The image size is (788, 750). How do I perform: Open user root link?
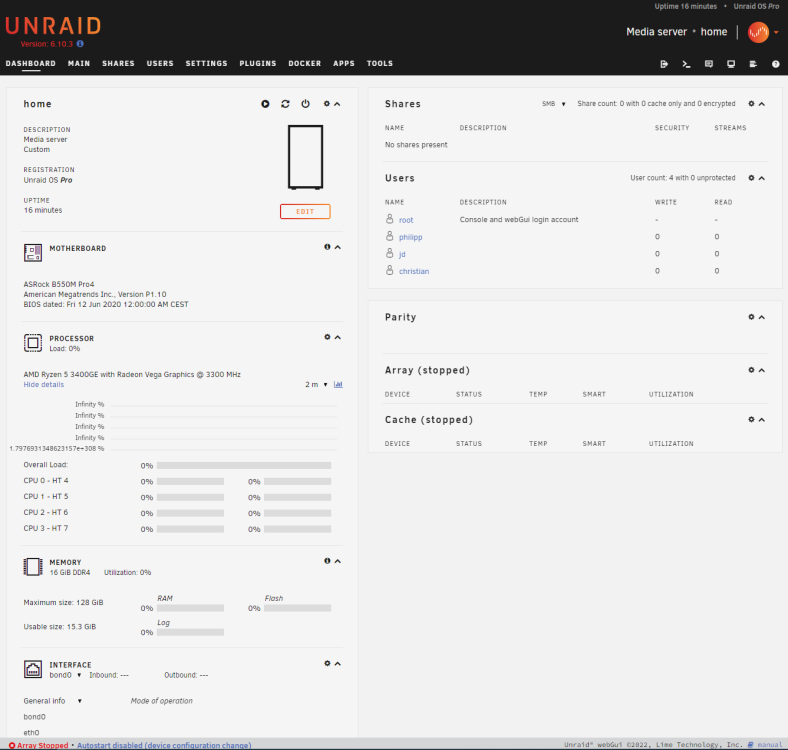pos(406,220)
